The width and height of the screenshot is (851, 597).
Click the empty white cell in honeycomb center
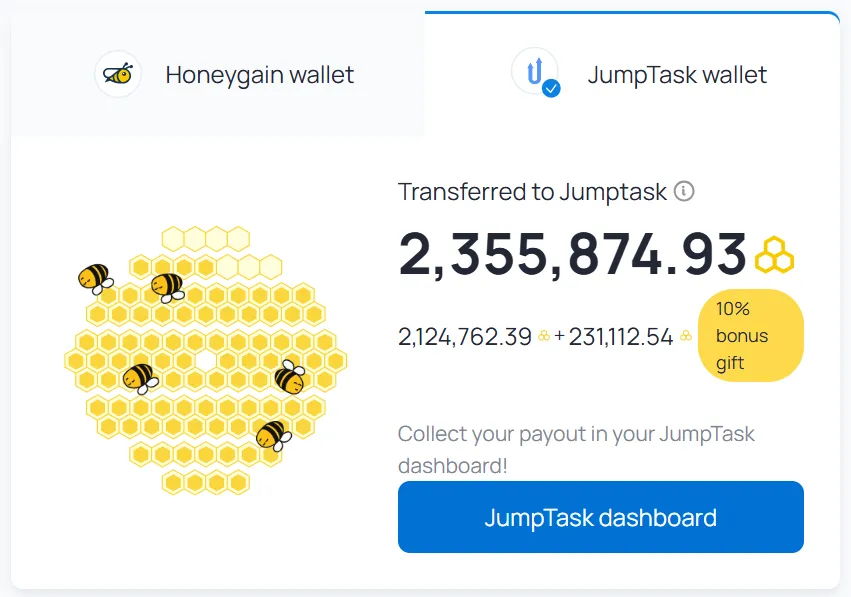tap(206, 360)
